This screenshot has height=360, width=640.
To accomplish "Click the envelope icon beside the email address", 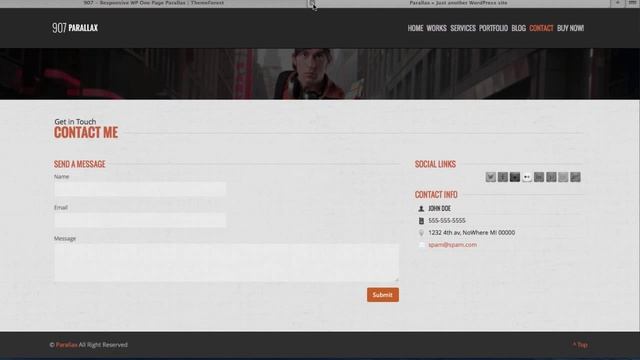I will pos(421,245).
